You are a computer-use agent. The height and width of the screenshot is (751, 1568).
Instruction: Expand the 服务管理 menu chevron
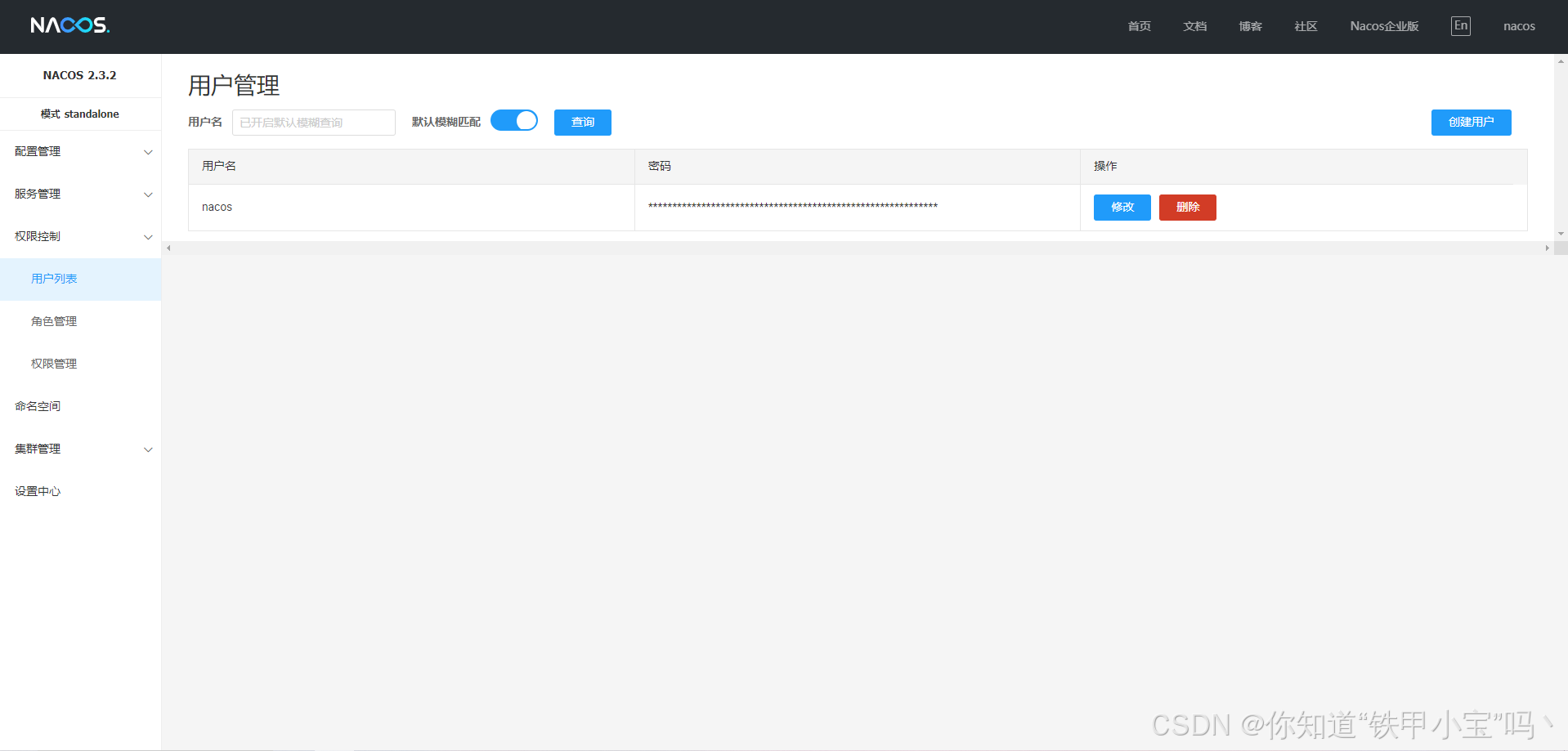click(148, 194)
